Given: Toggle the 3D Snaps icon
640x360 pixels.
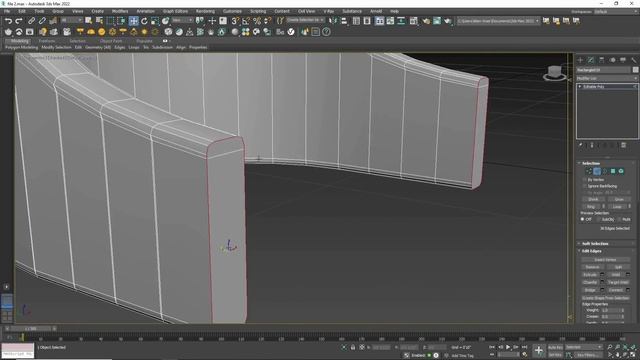Looking at the screenshot, I should tap(235, 21).
